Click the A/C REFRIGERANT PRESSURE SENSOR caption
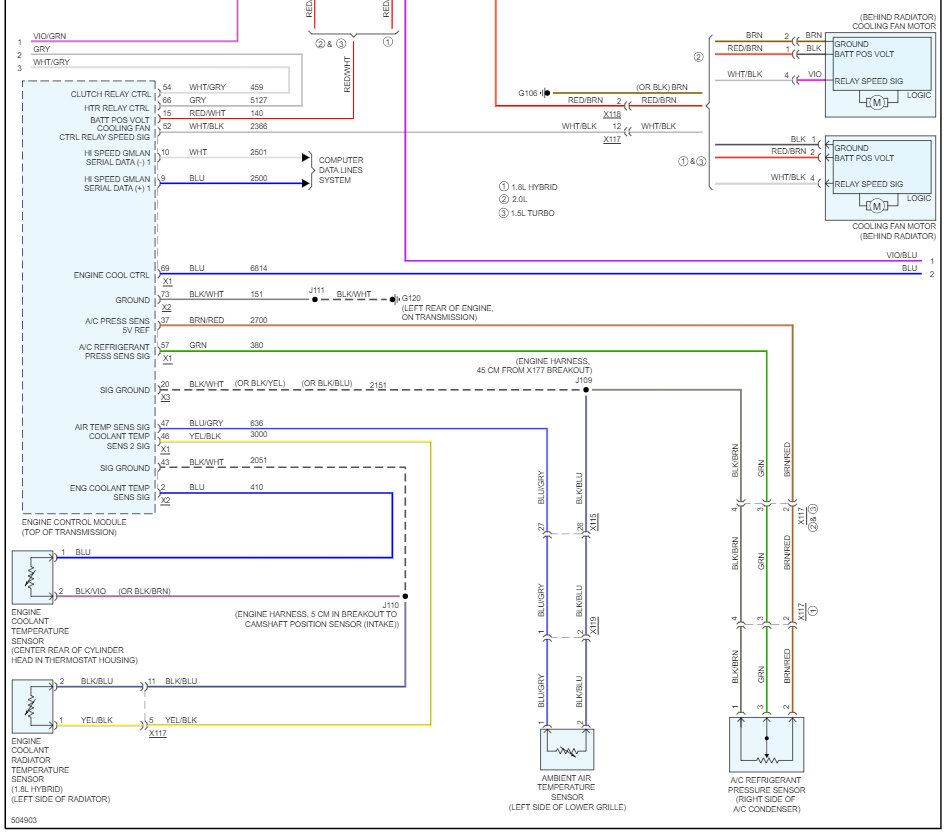 767,785
